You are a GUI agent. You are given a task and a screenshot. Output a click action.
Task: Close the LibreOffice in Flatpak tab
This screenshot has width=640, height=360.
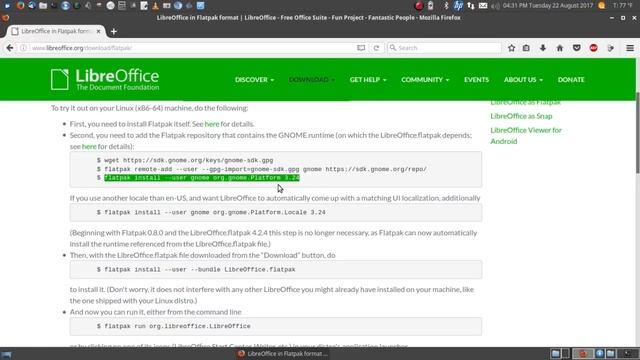tap(98, 31)
